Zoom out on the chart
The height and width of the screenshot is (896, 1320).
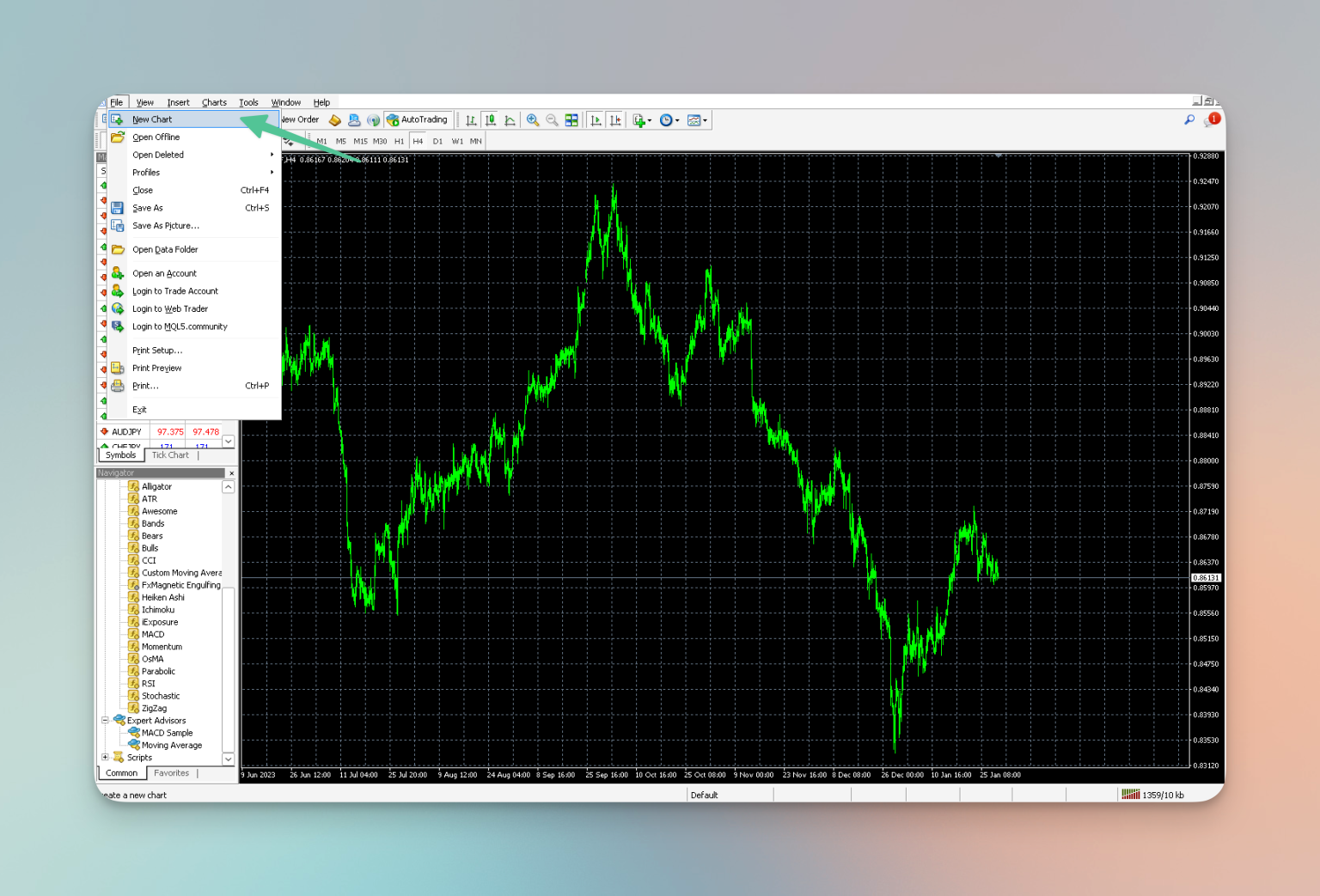(552, 120)
